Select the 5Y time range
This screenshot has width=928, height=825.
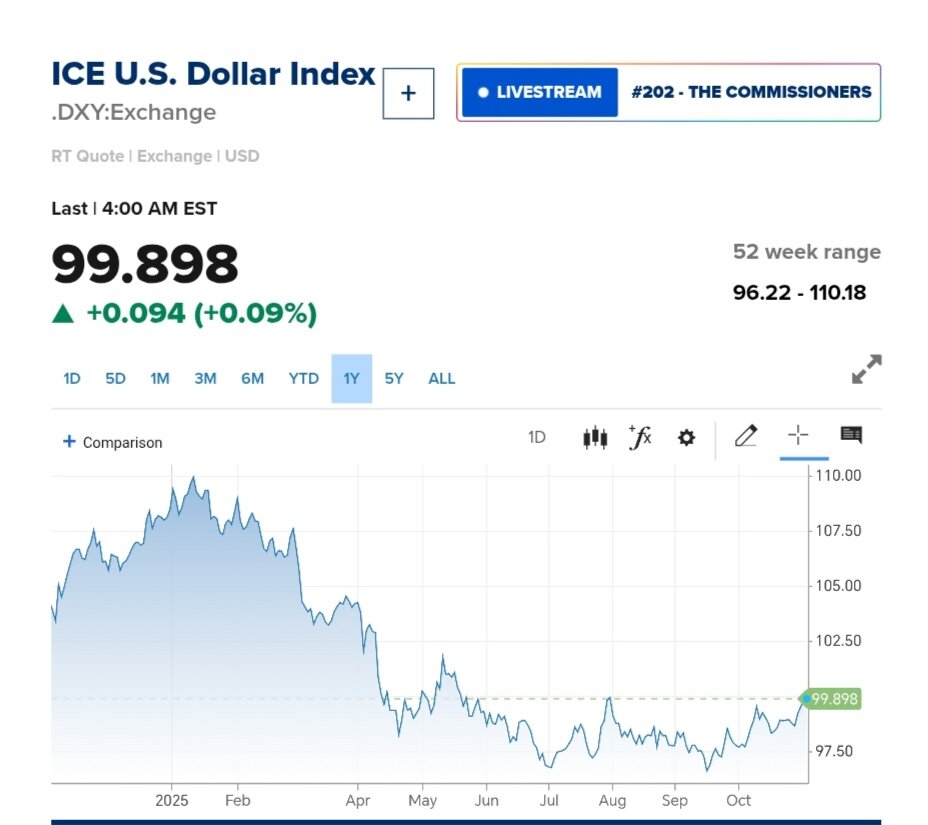[394, 378]
